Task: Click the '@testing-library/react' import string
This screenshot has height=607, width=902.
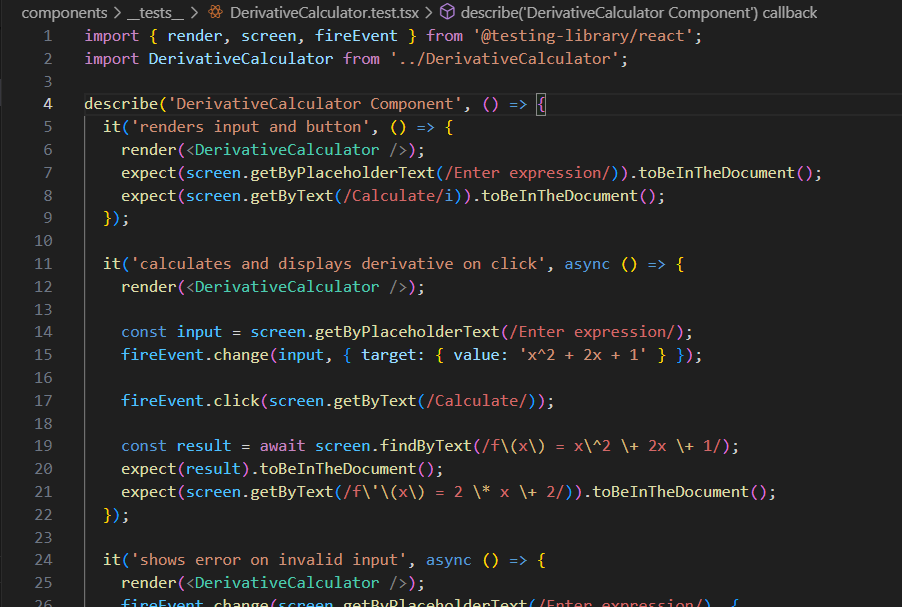Action: [583, 36]
